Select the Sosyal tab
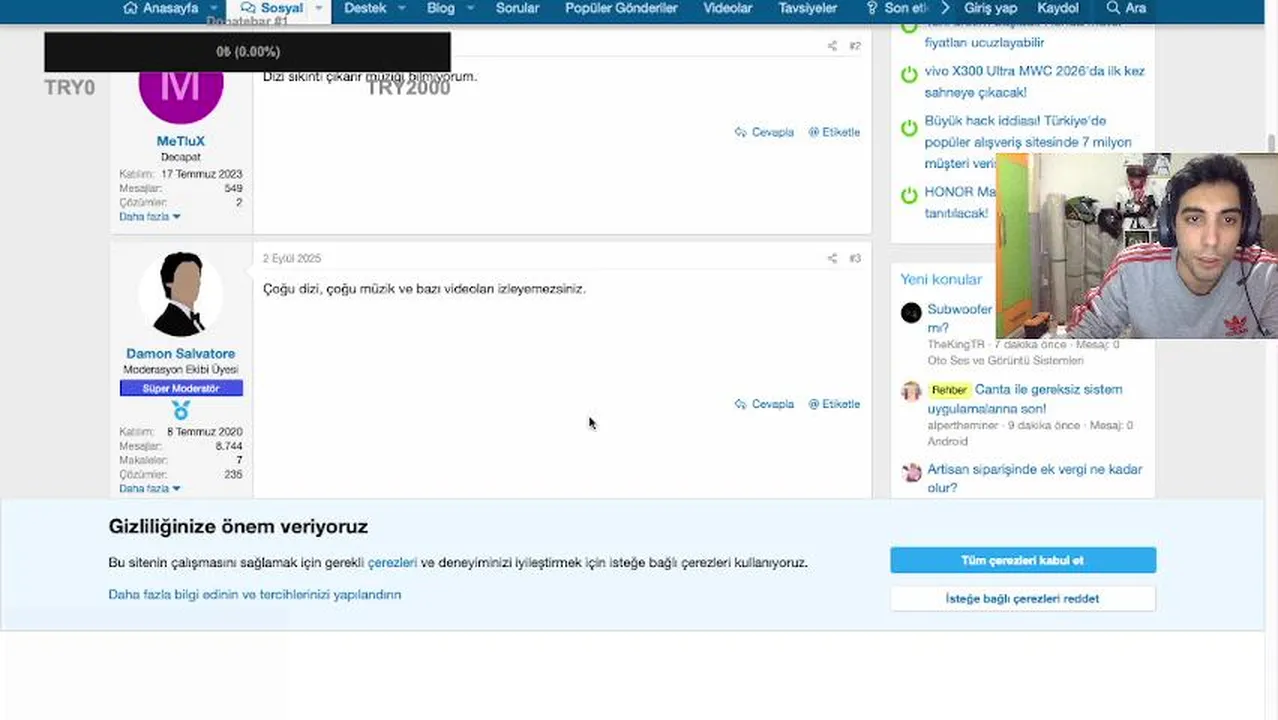The width and height of the screenshot is (1278, 720). tap(272, 8)
